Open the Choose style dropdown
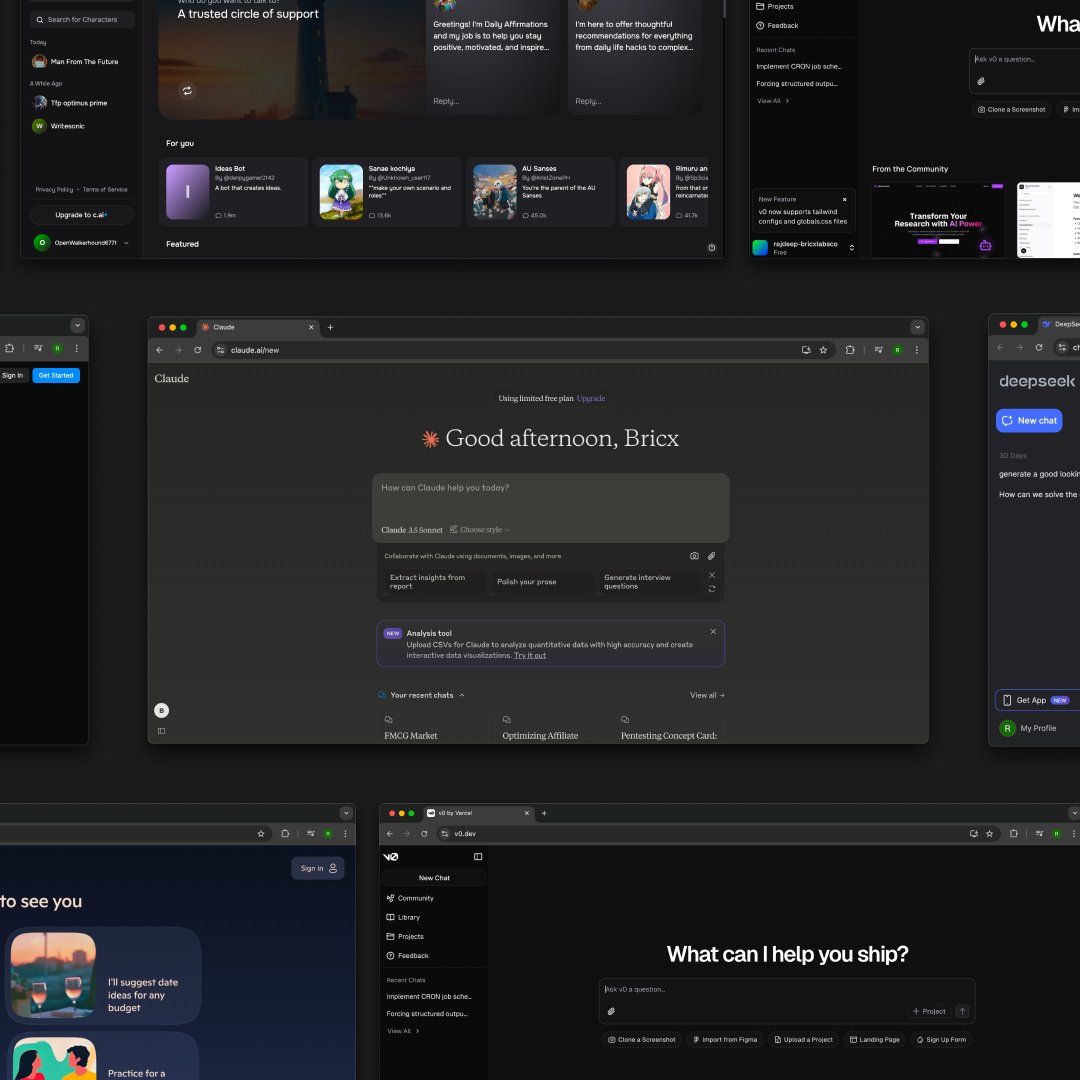This screenshot has height=1080, width=1080. point(480,530)
